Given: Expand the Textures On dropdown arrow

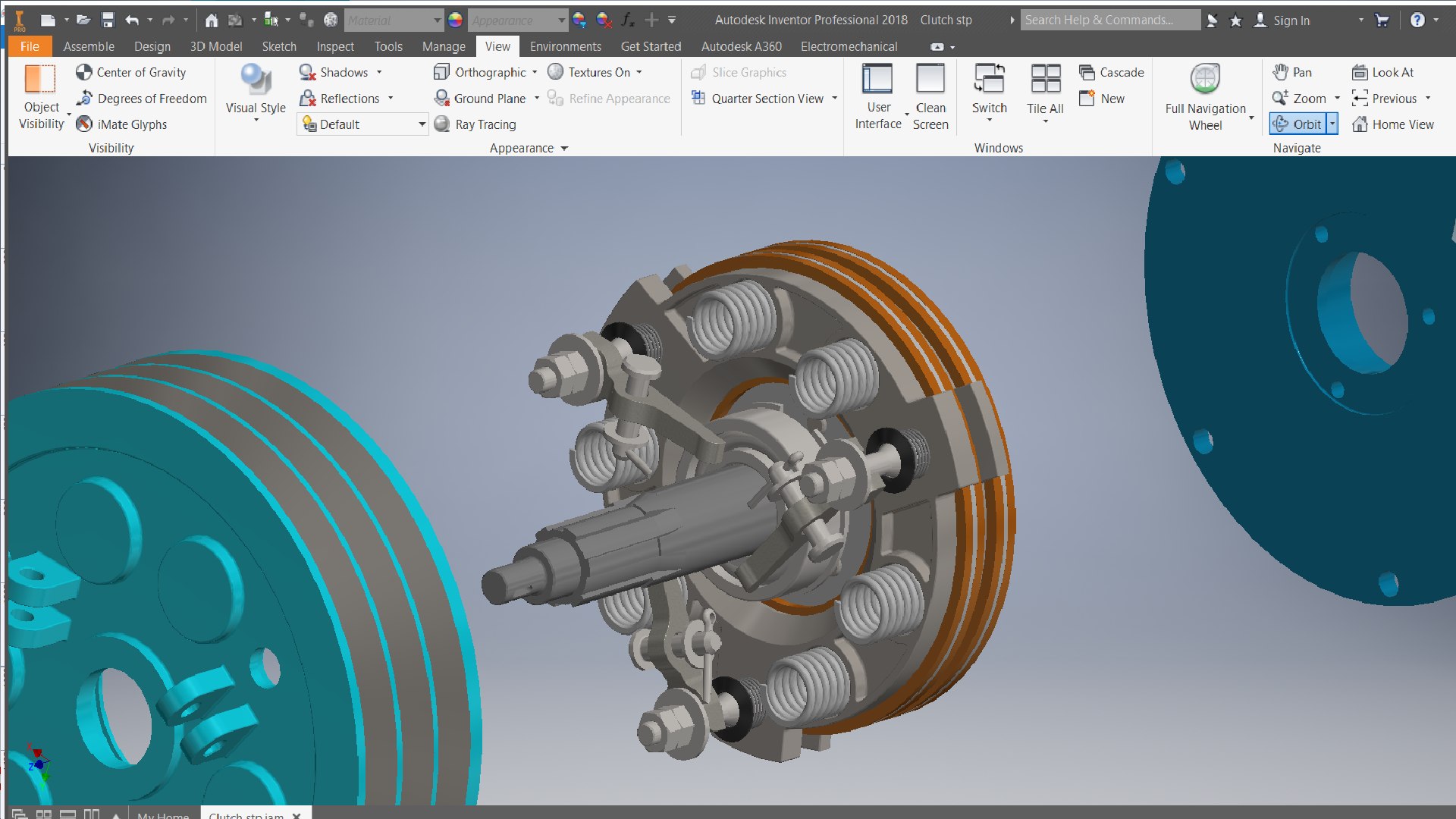Looking at the screenshot, I should [x=639, y=72].
